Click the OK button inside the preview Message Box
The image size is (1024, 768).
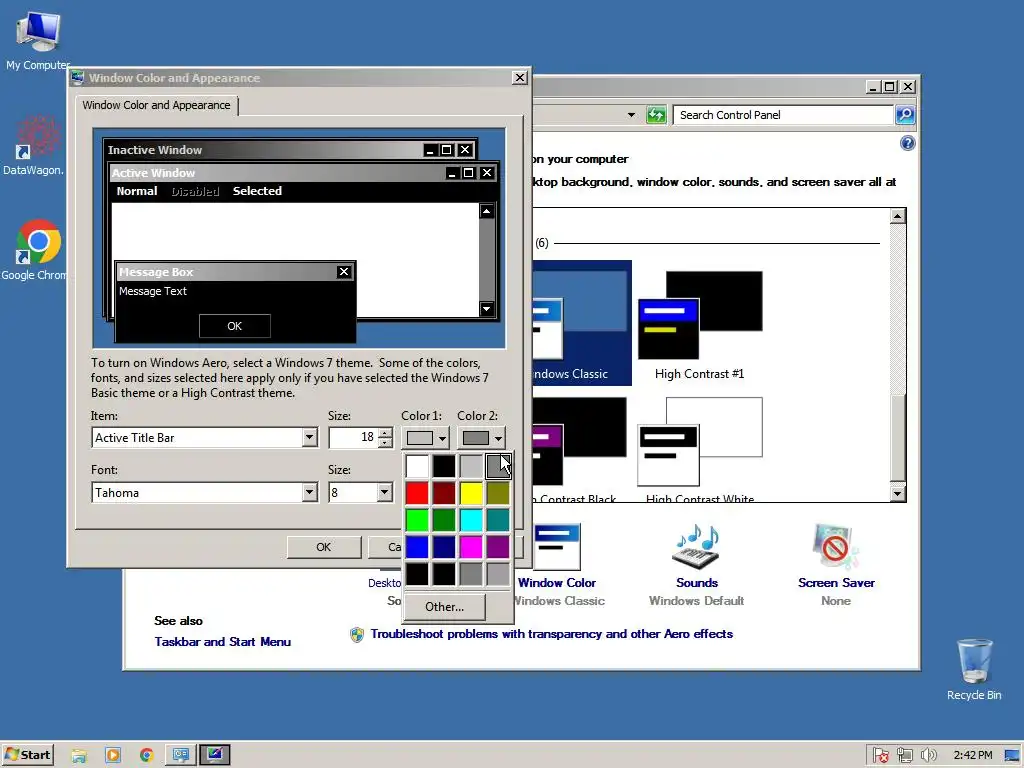click(234, 326)
